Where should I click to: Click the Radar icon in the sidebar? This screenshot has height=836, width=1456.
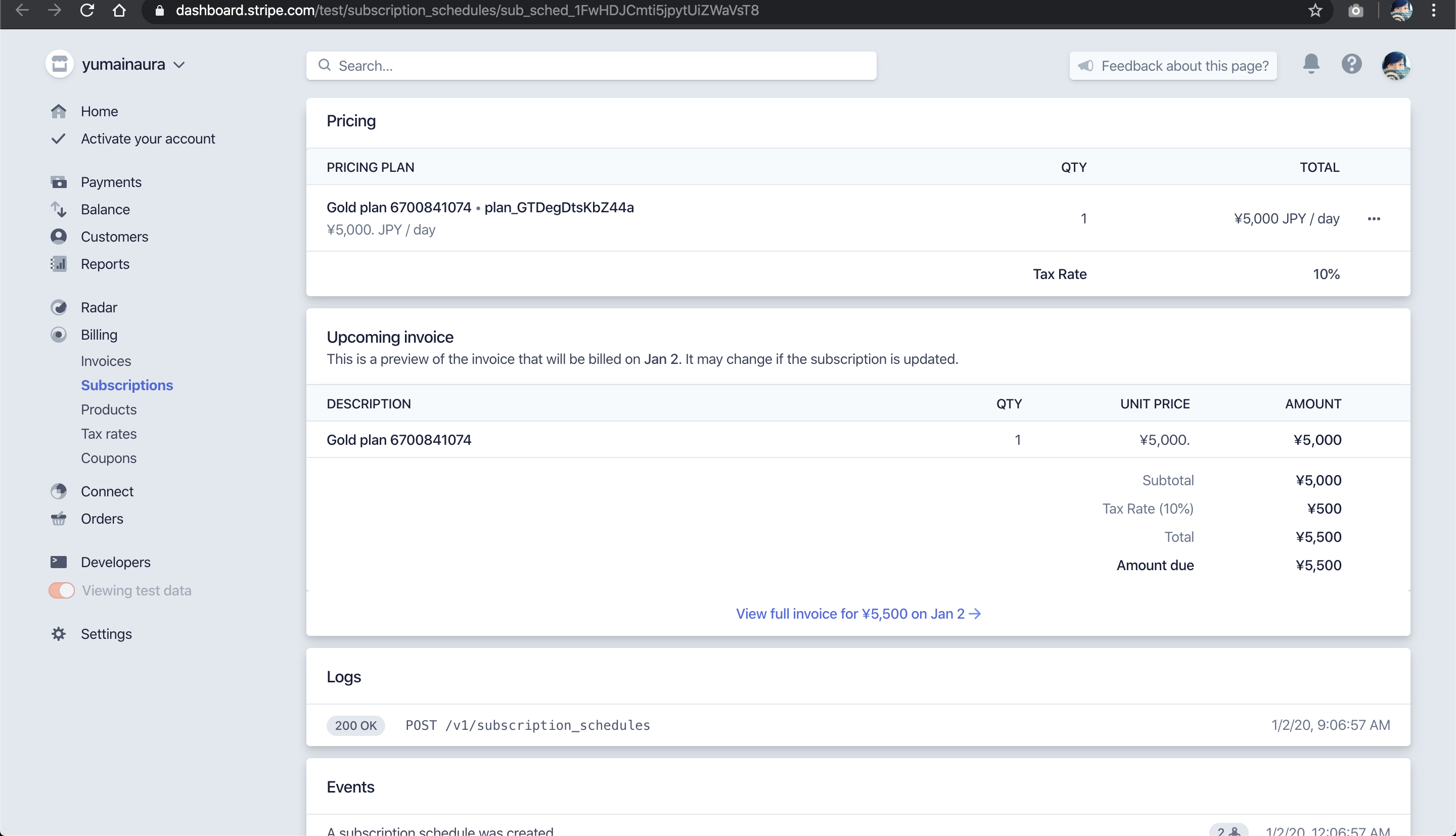[x=59, y=307]
